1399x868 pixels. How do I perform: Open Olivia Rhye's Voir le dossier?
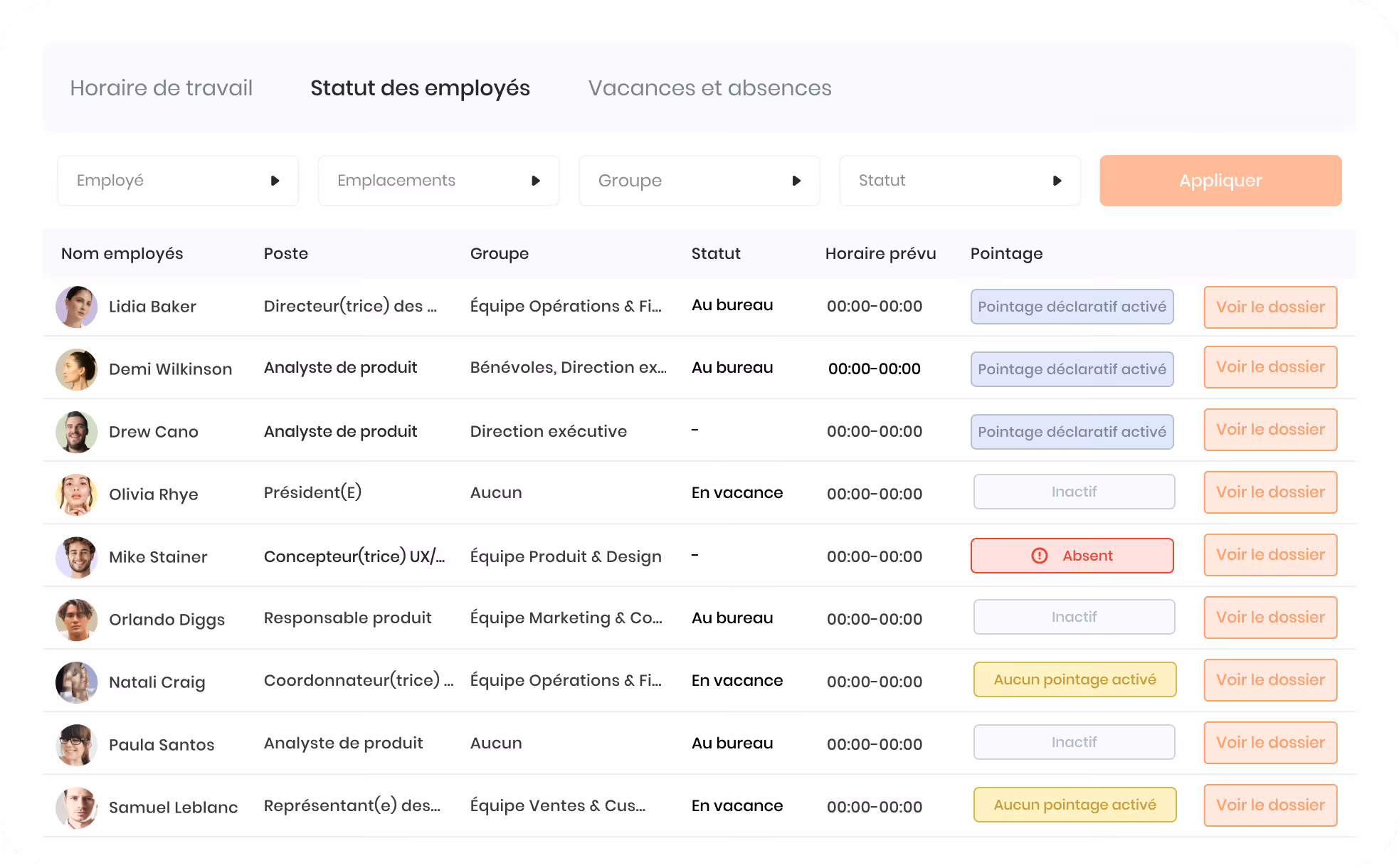pyautogui.click(x=1270, y=492)
